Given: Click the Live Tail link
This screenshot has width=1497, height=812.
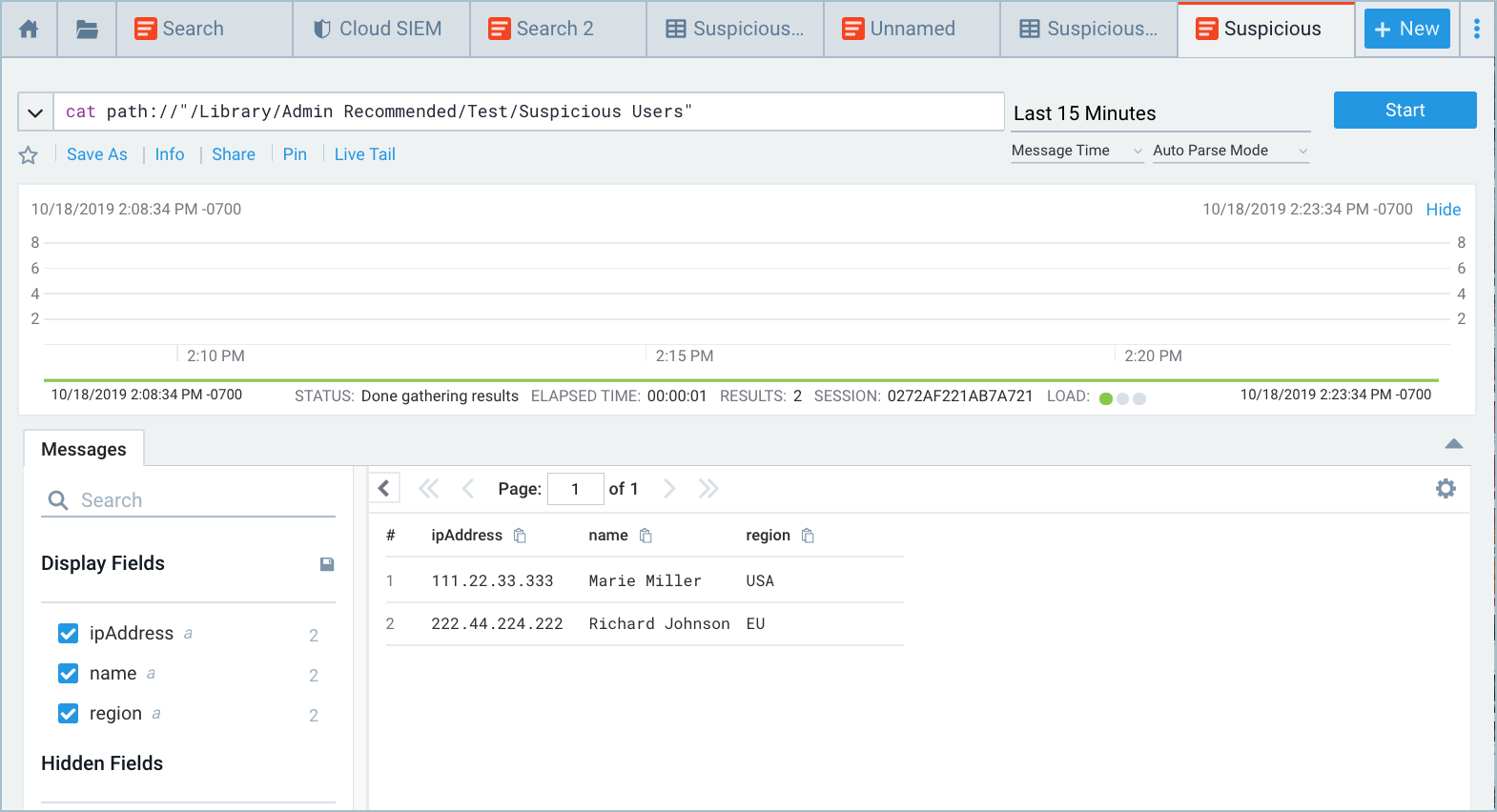Looking at the screenshot, I should (364, 154).
